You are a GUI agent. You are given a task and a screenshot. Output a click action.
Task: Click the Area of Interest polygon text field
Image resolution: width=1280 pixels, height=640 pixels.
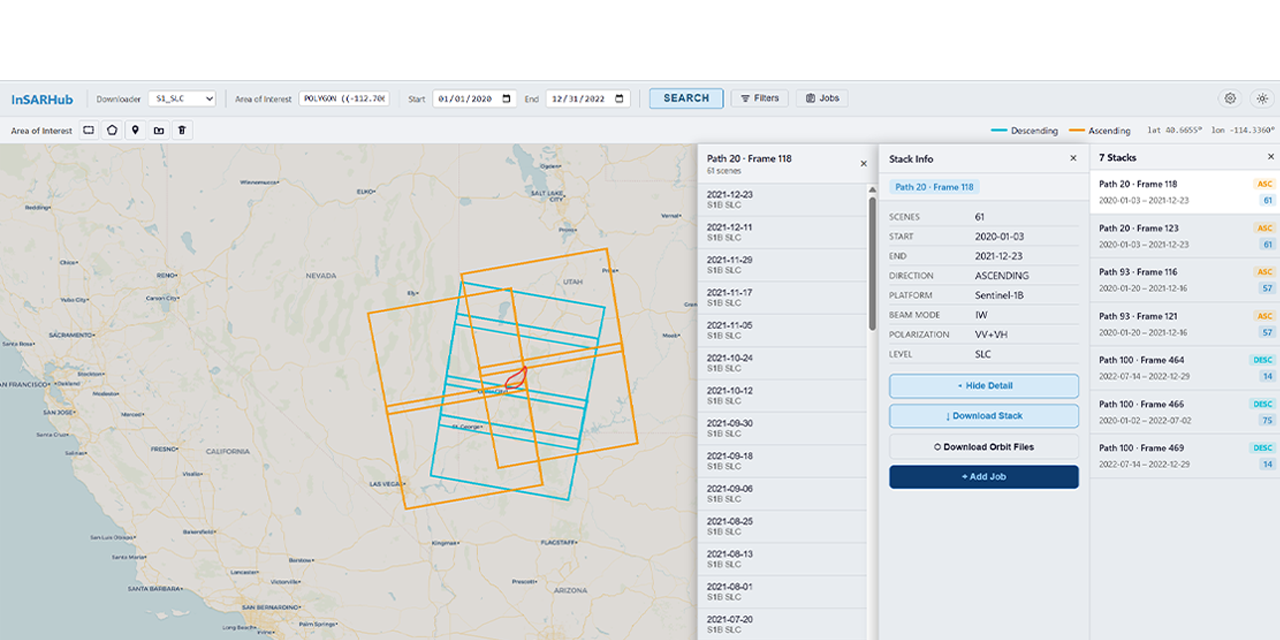click(x=344, y=99)
